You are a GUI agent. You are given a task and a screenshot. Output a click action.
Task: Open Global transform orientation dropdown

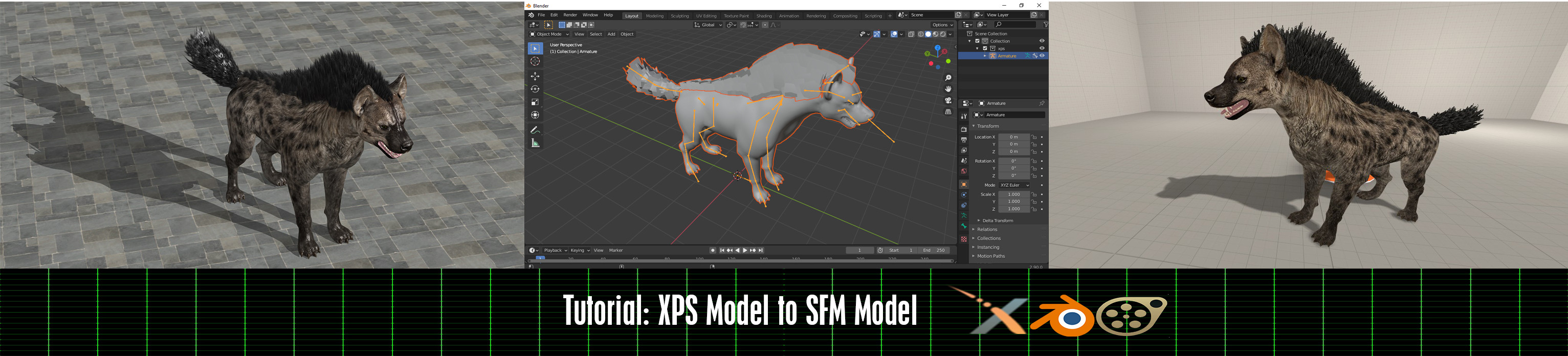(709, 25)
